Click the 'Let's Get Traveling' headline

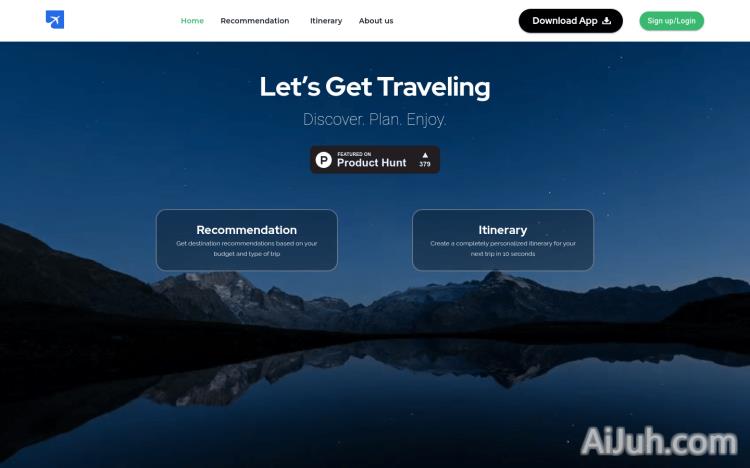click(x=375, y=87)
